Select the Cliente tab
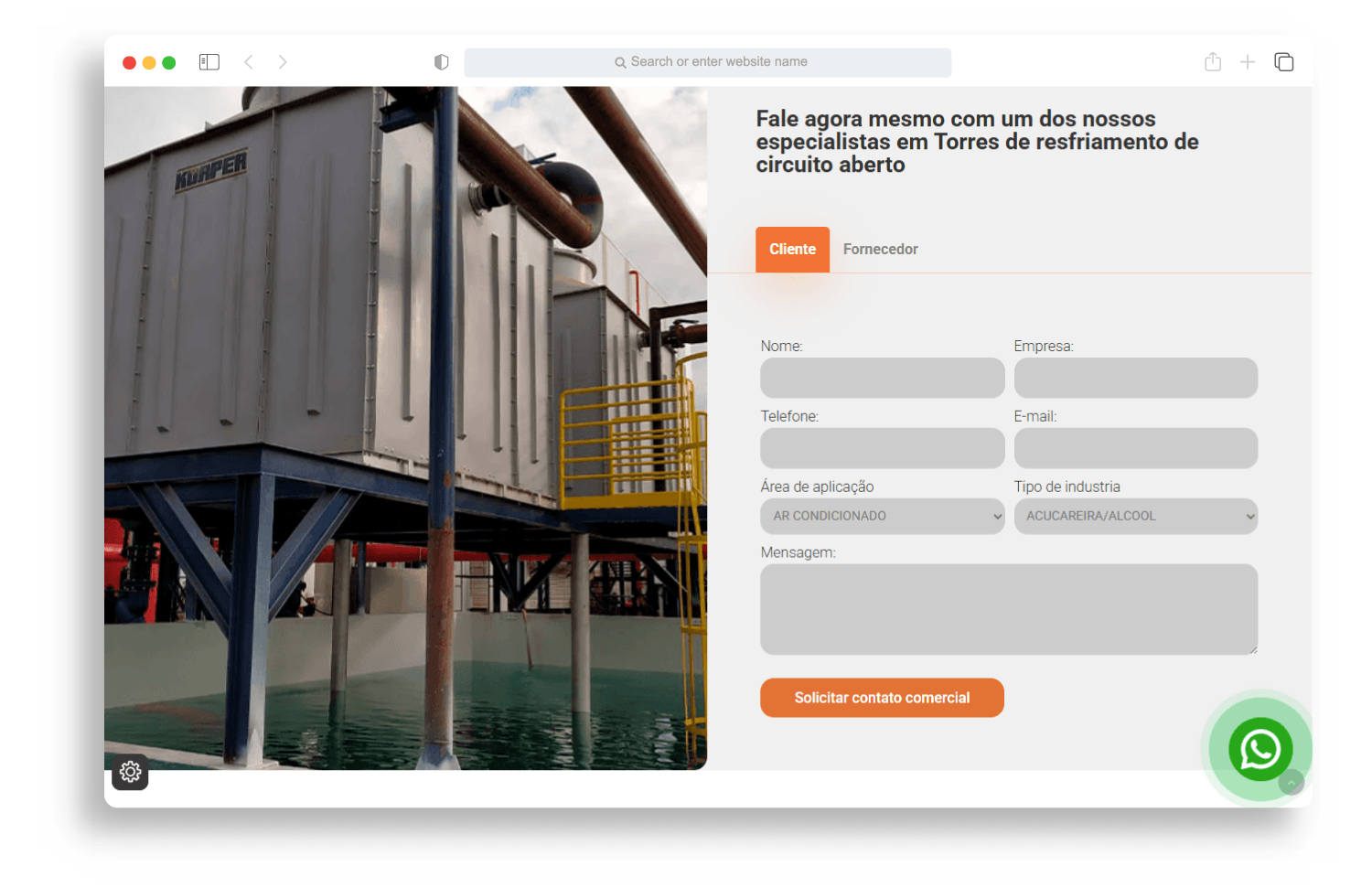This screenshot has height=888, width=1372. tap(792, 250)
